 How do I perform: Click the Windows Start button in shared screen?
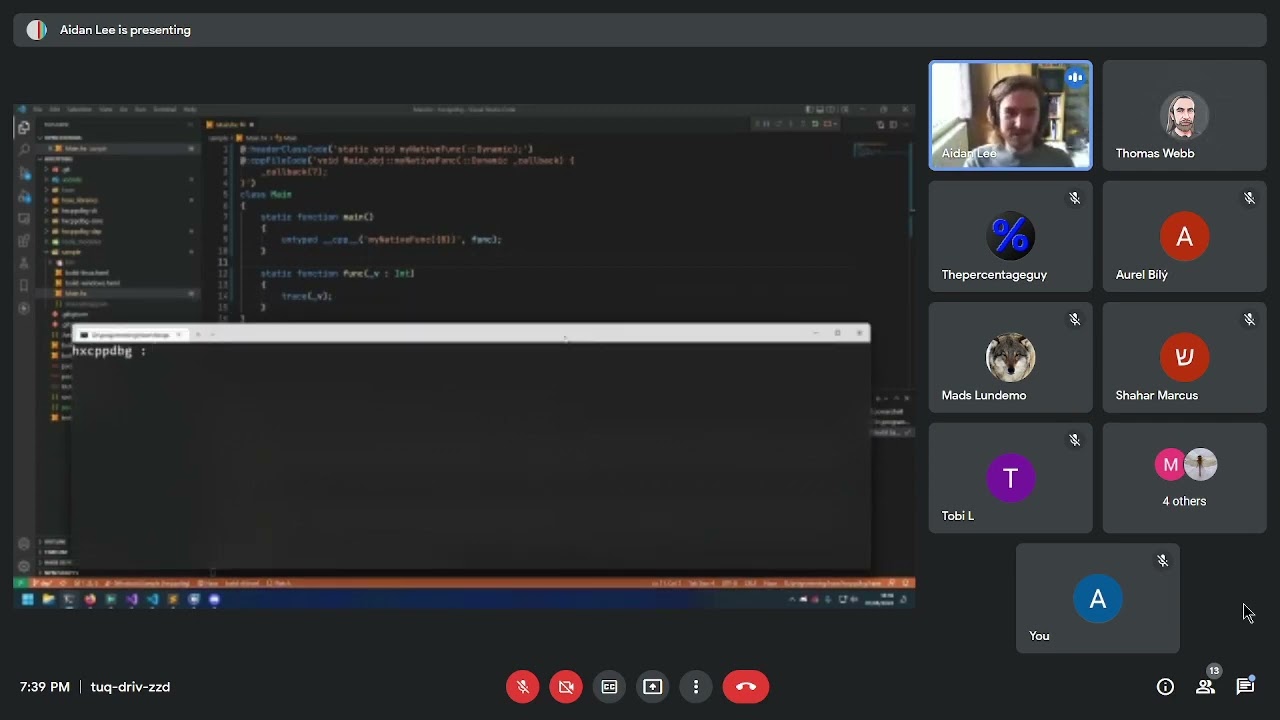(x=27, y=599)
